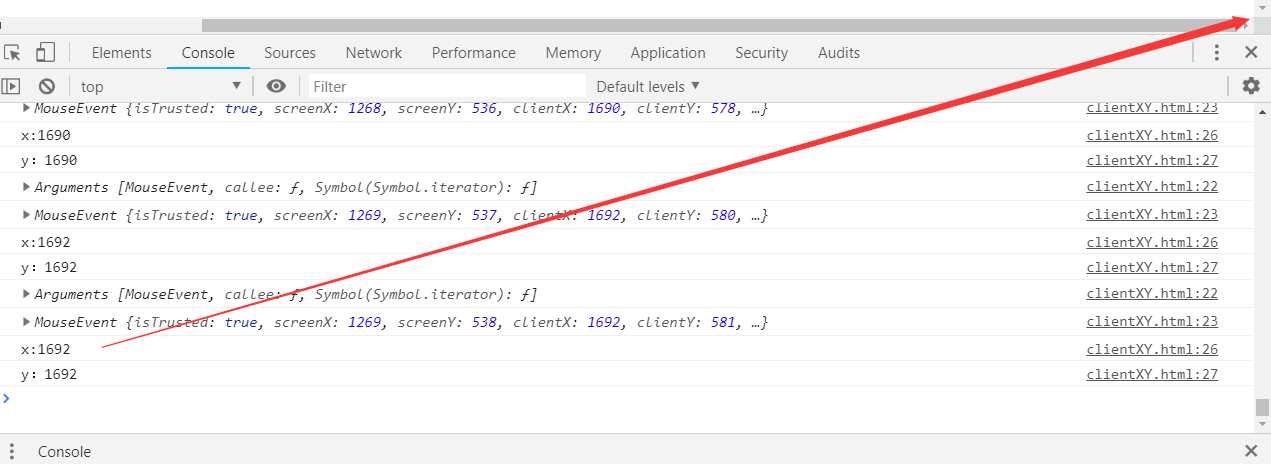
Task: Open the Memory tab
Action: [x=574, y=53]
